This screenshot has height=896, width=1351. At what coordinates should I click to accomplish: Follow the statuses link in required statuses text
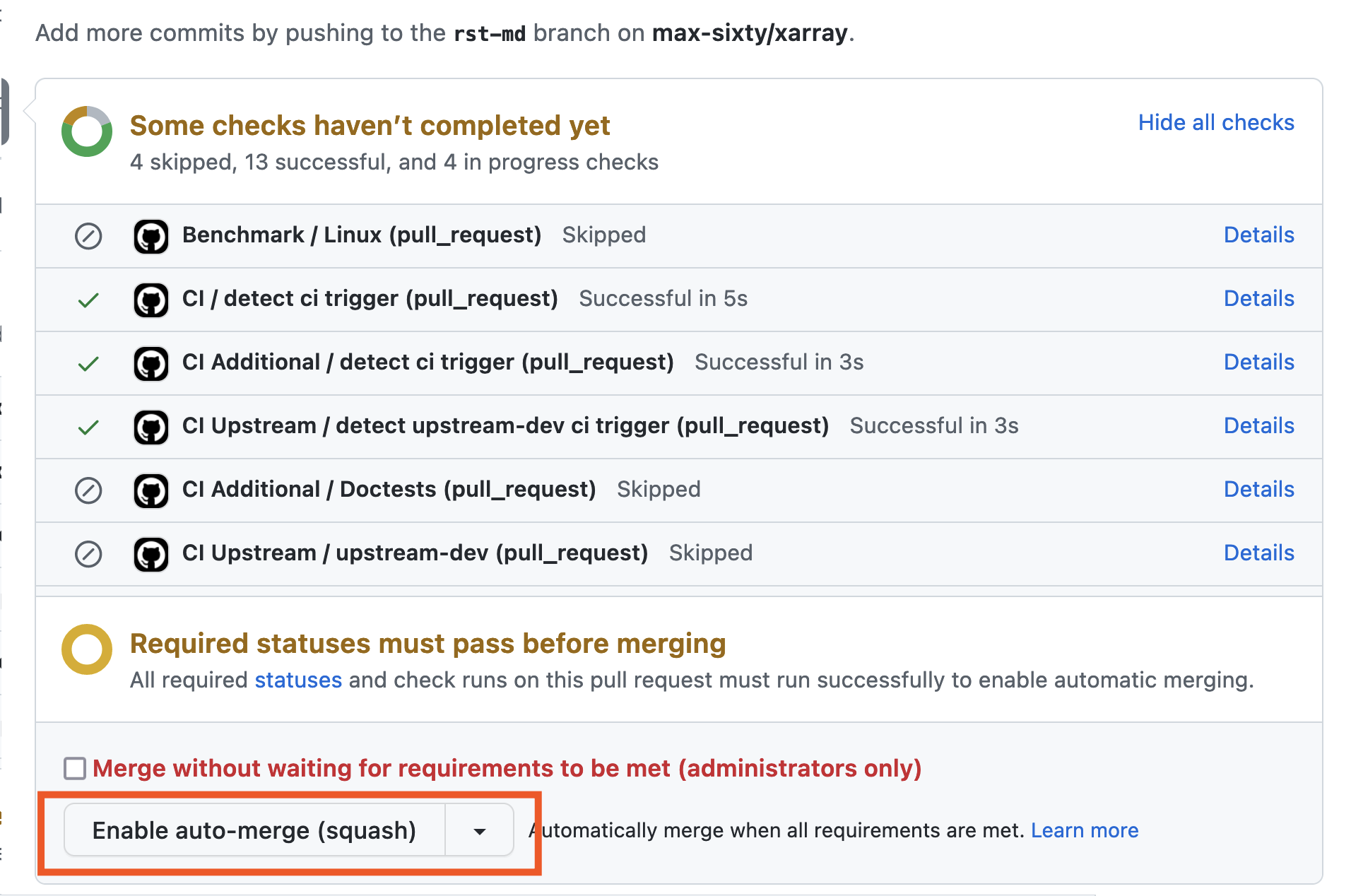[x=298, y=680]
